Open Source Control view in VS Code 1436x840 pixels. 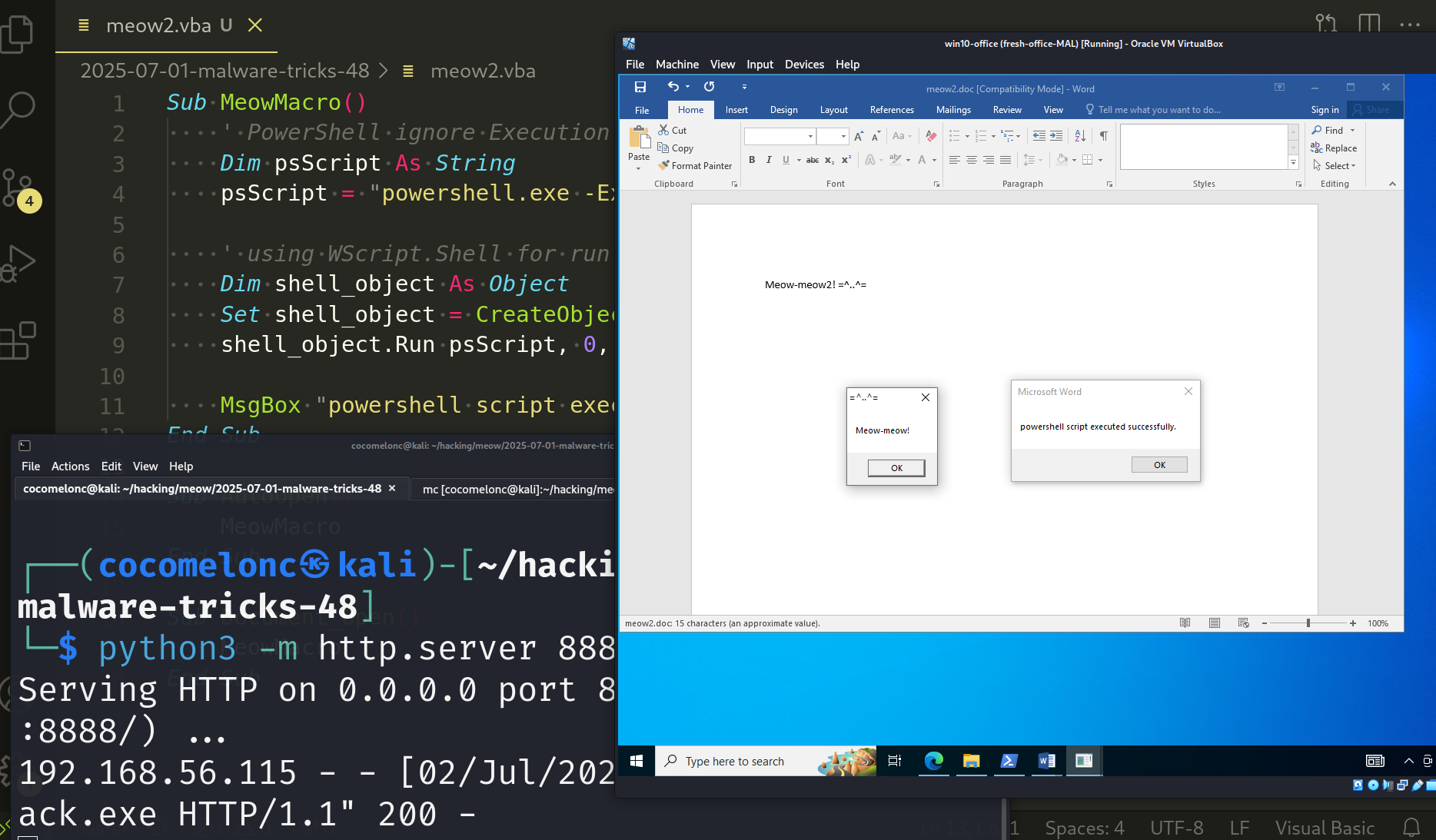[x=18, y=188]
